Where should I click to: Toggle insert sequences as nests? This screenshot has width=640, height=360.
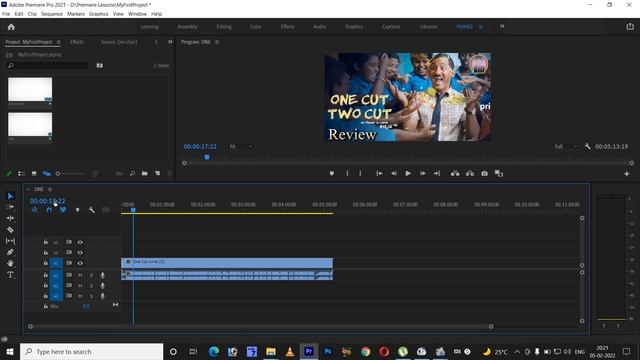click(35, 210)
